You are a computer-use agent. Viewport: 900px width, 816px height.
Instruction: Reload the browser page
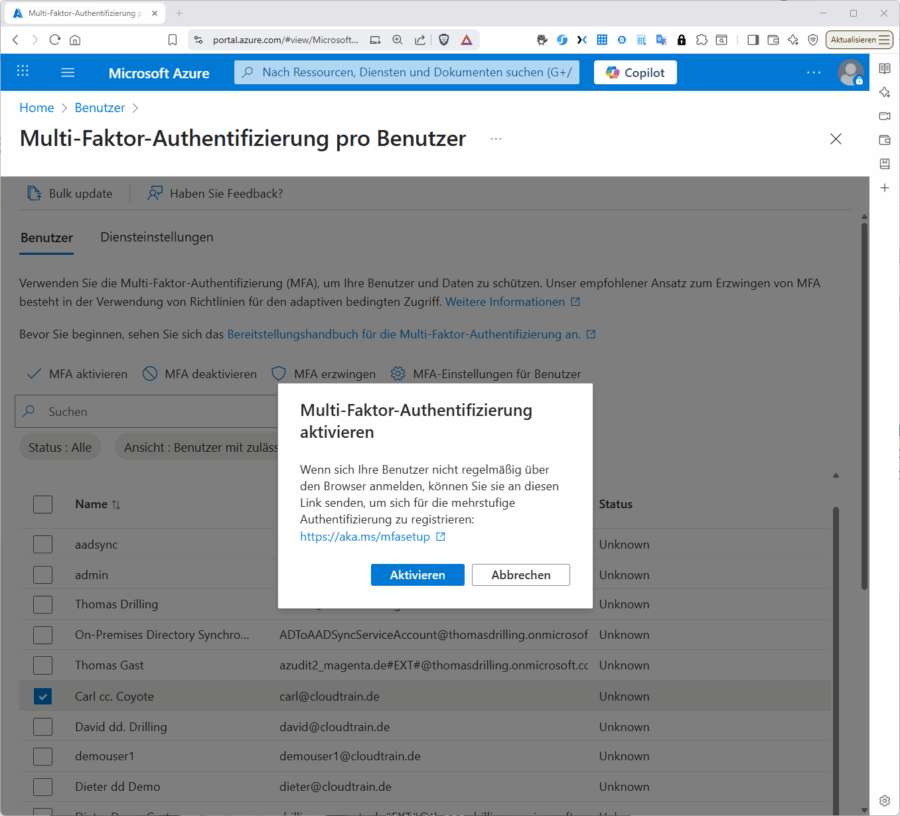[55, 40]
